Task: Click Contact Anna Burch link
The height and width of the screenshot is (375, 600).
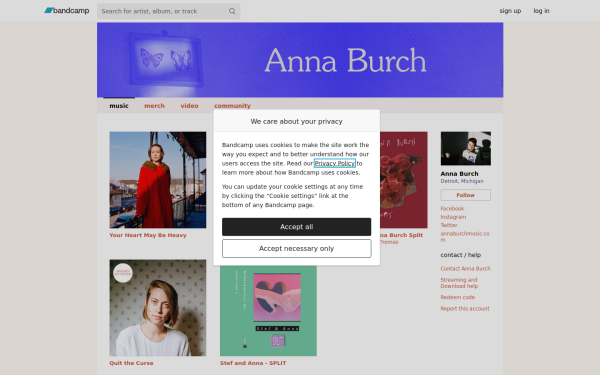Action: coord(465,269)
